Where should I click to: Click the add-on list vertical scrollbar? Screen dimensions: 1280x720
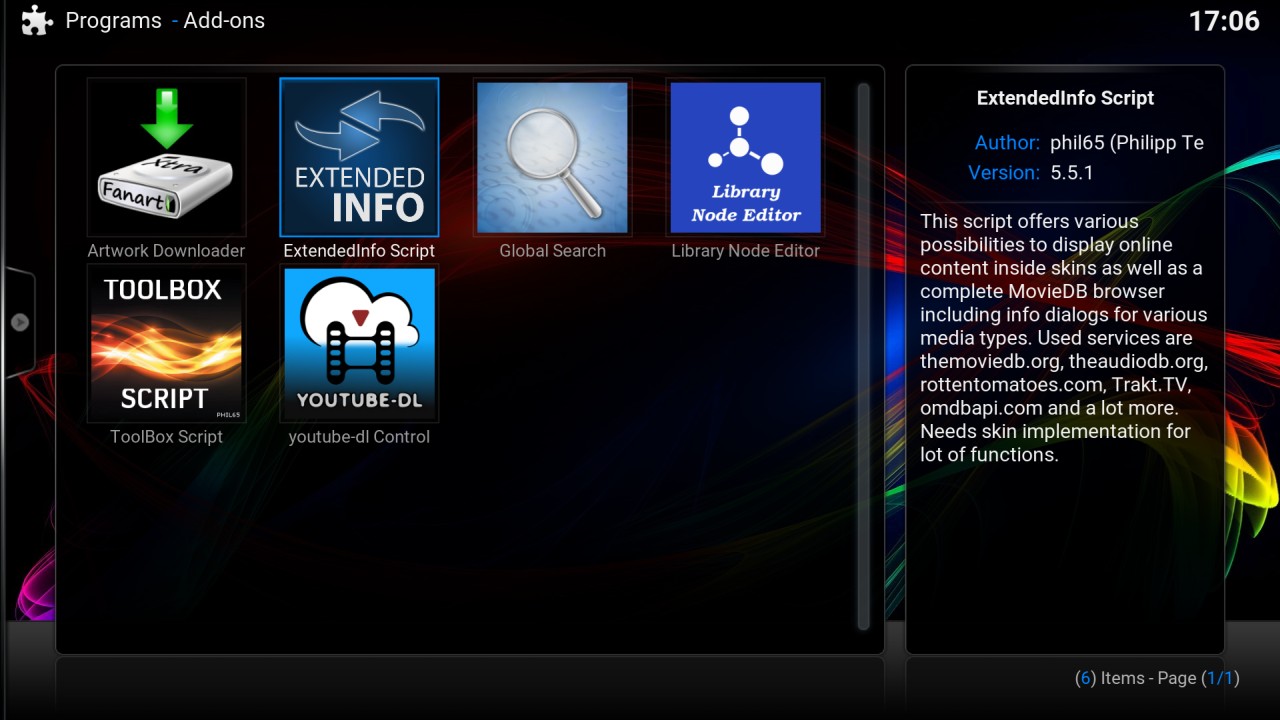click(x=863, y=356)
